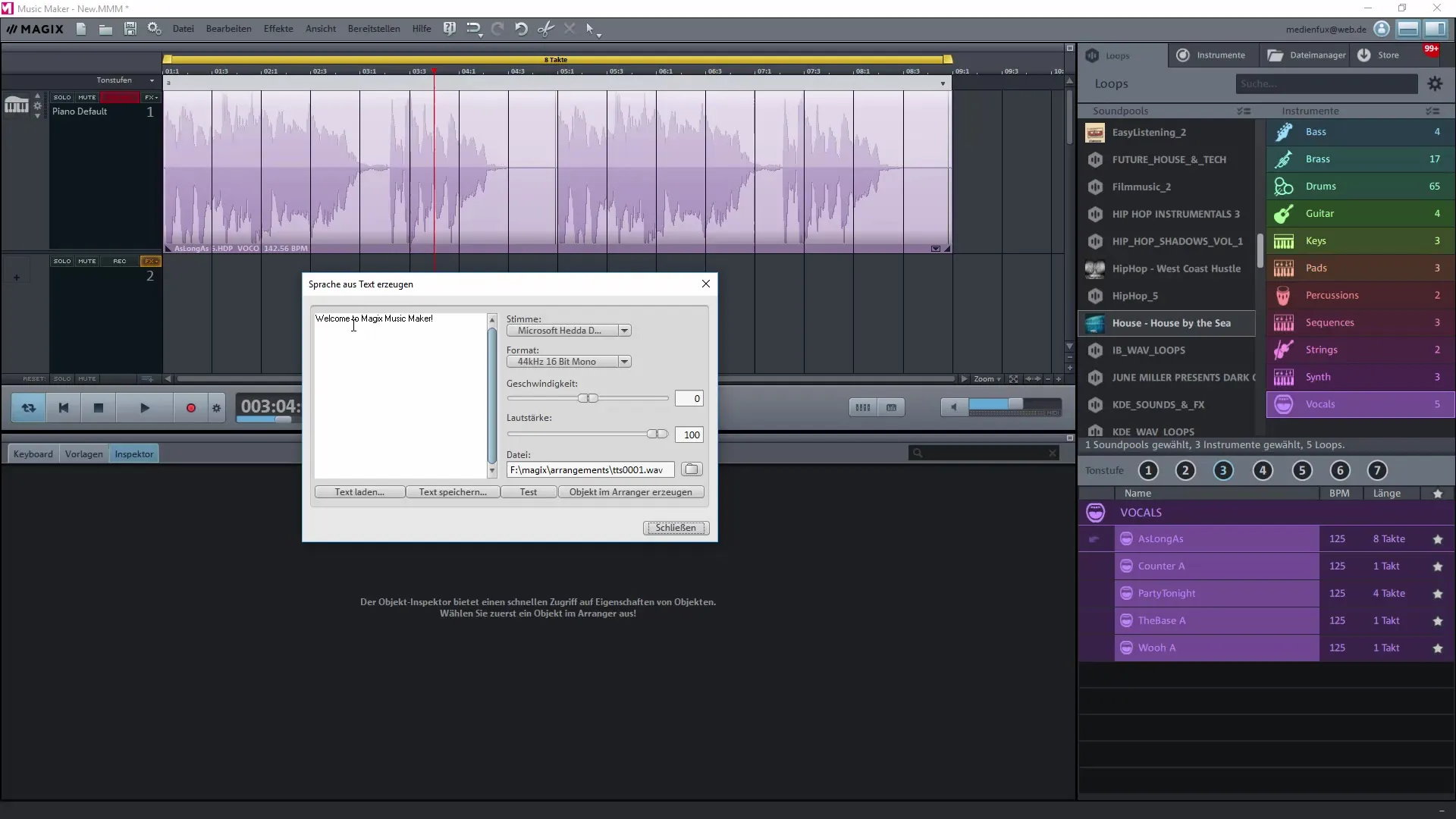Click the Datei path input field
The image size is (1456, 819).
click(590, 470)
